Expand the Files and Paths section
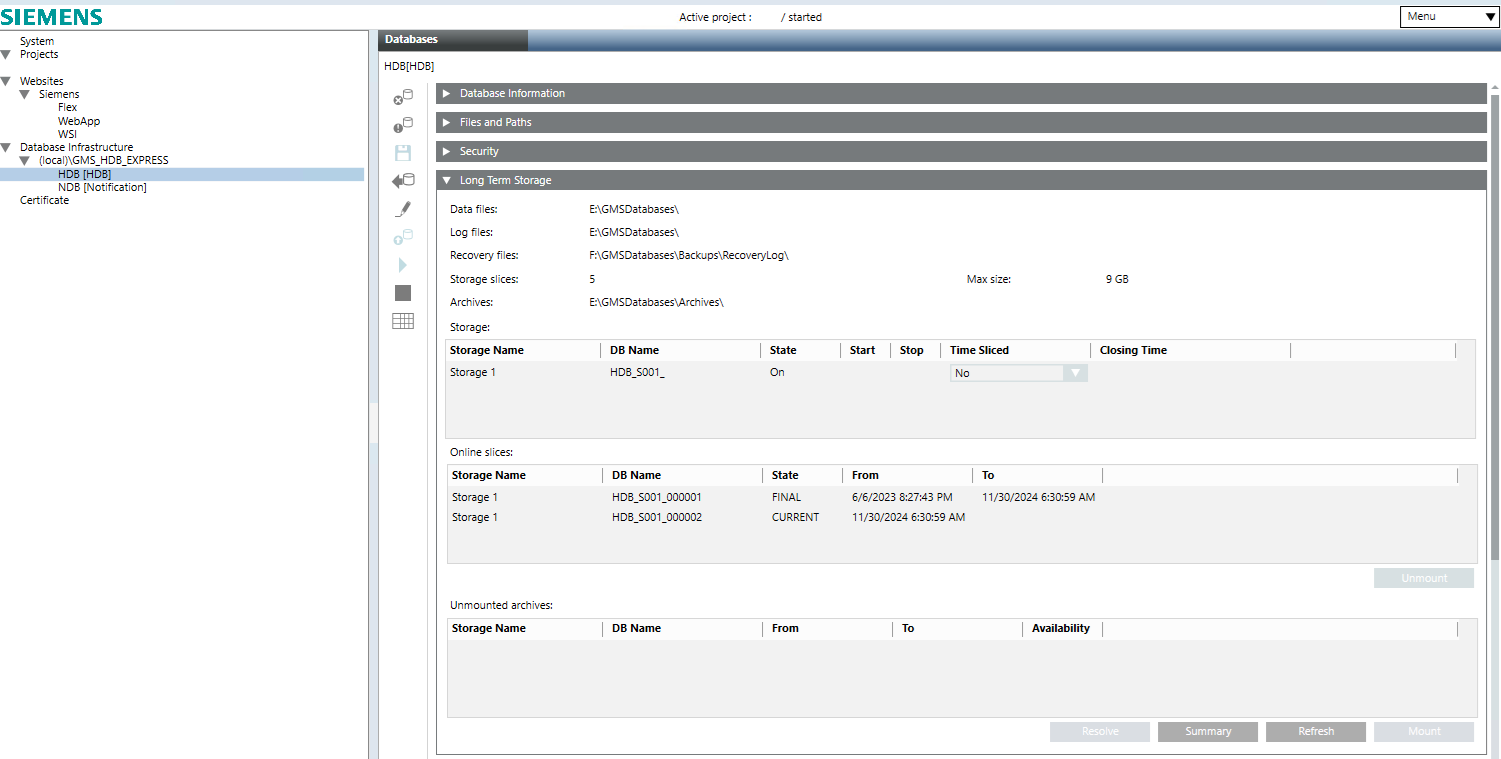Image resolution: width=1501 pixels, height=759 pixels. click(495, 122)
